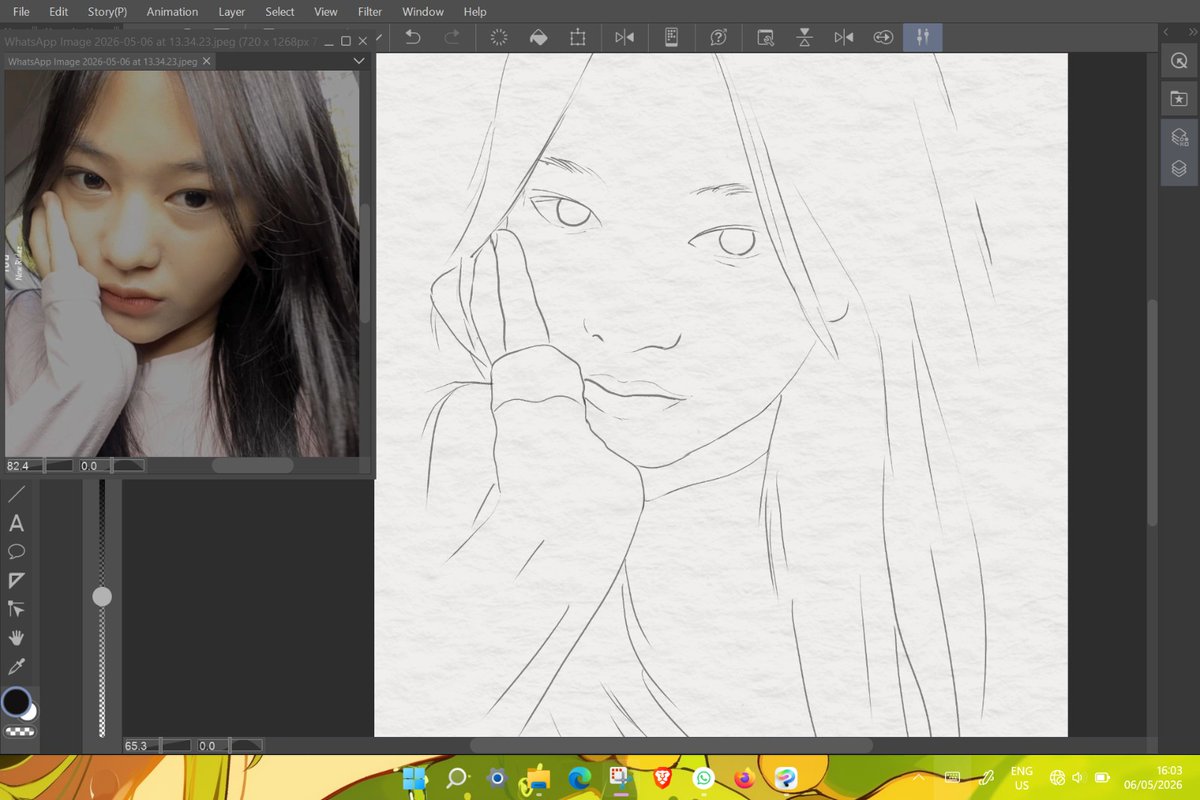Click the flip icon left of the smartphone icon
The width and height of the screenshot is (1200, 800).
click(624, 37)
